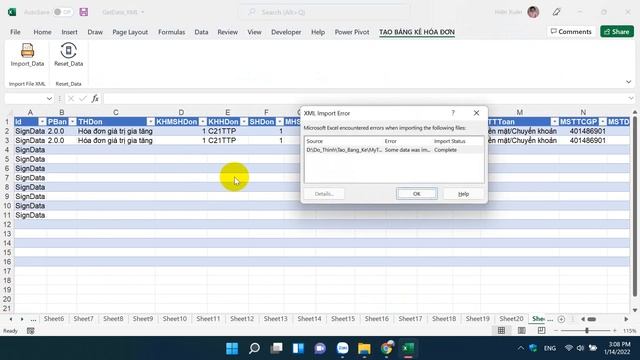Open the Windows Start menu
The image size is (640, 360).
pos(232,348)
